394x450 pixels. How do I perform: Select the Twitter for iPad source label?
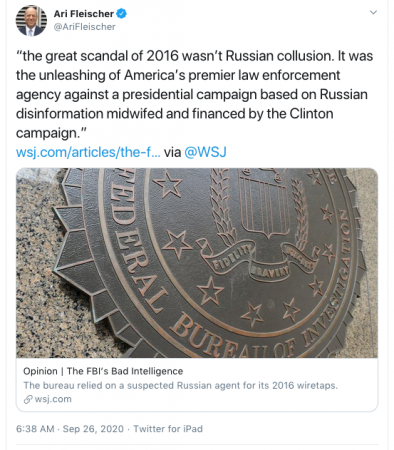click(168, 429)
